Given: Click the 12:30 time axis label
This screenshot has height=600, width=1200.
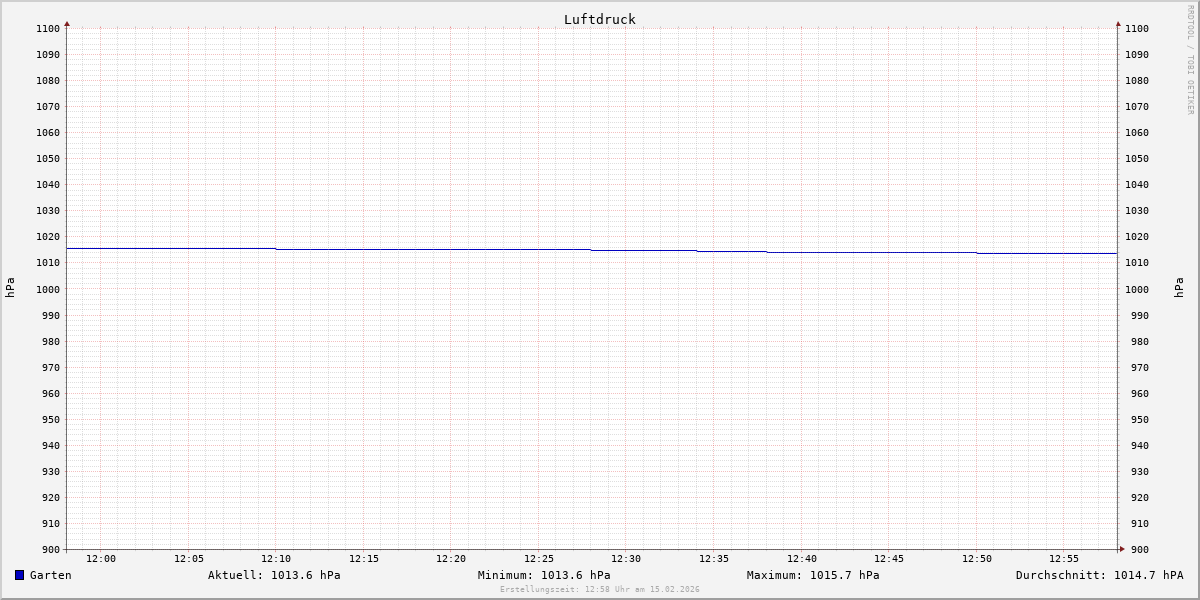Looking at the screenshot, I should 626,559.
